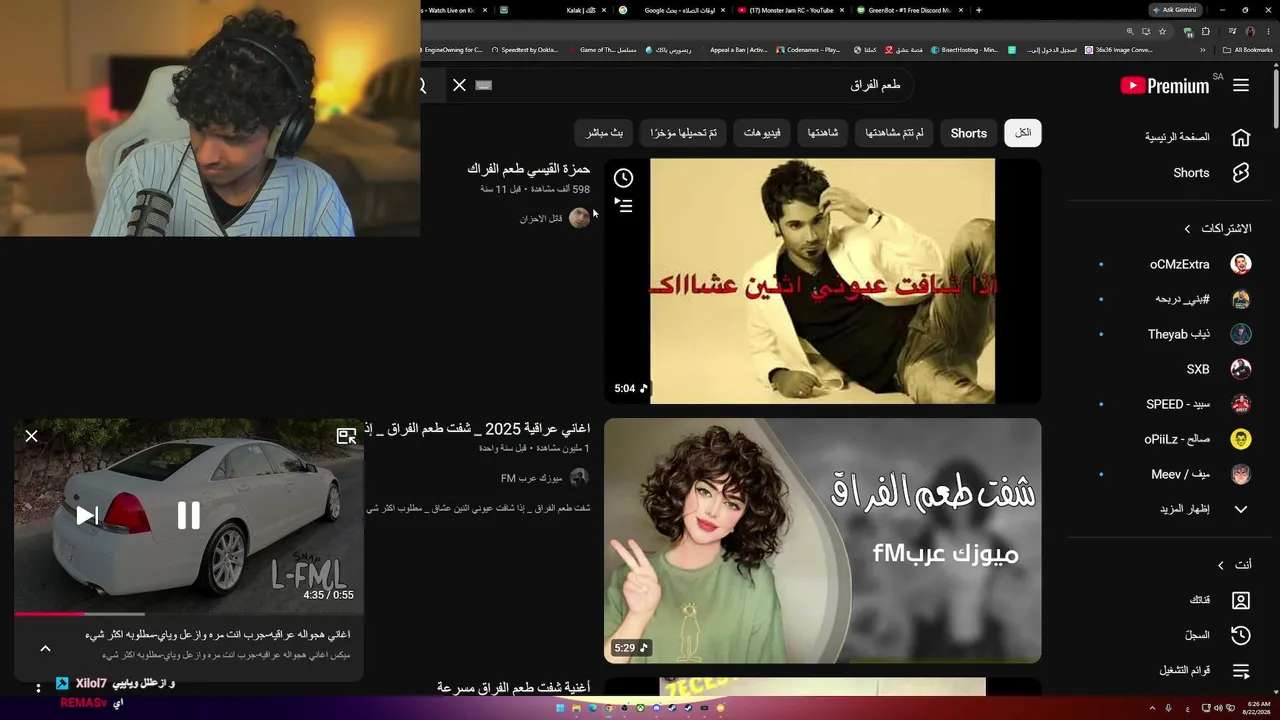Open title حمزة القيسي طعم الفراك

[528, 169]
